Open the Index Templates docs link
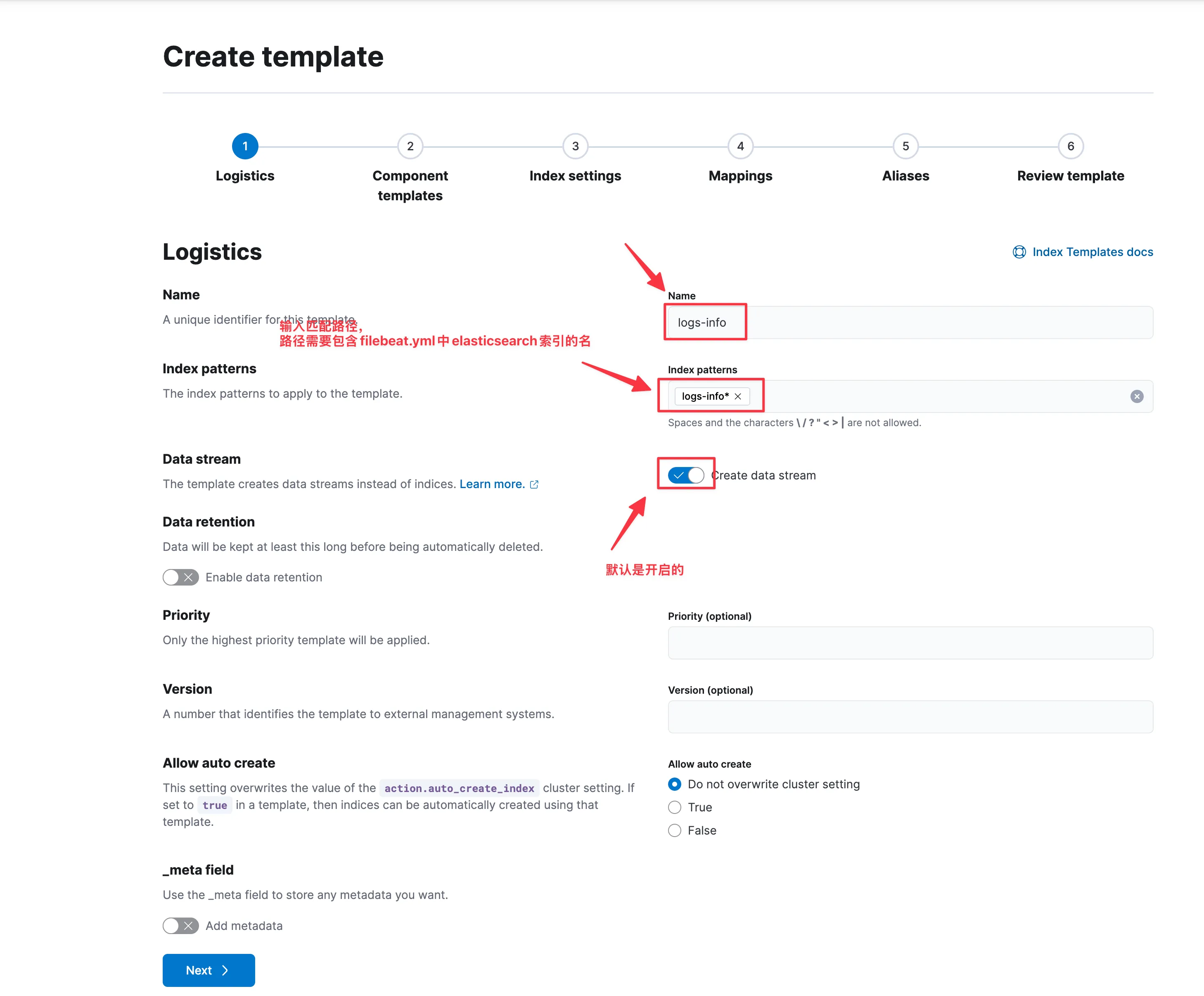 pyautogui.click(x=1092, y=252)
